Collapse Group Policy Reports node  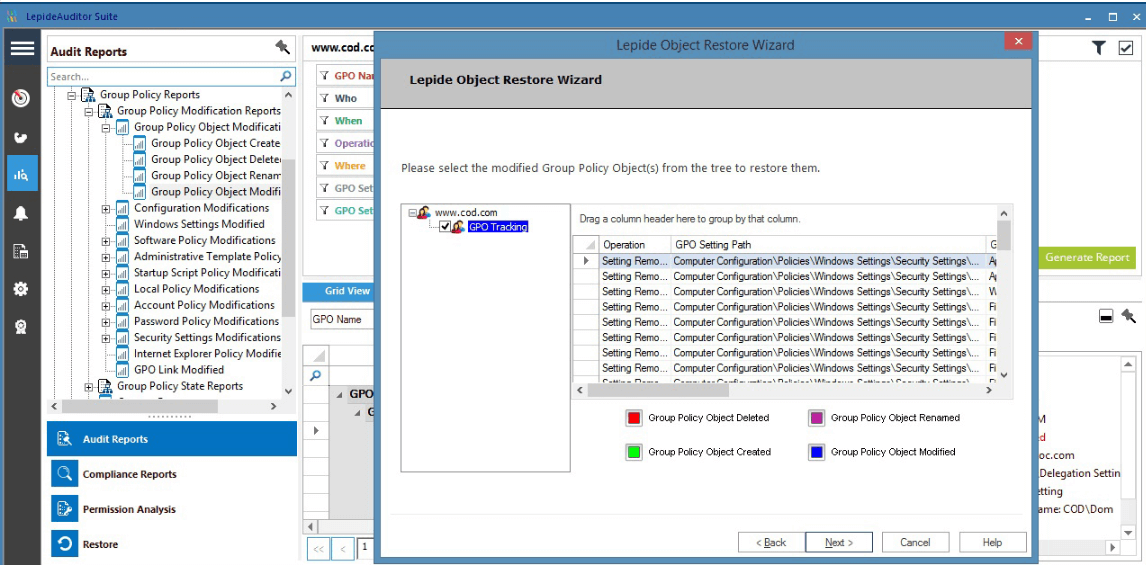click(x=72, y=95)
